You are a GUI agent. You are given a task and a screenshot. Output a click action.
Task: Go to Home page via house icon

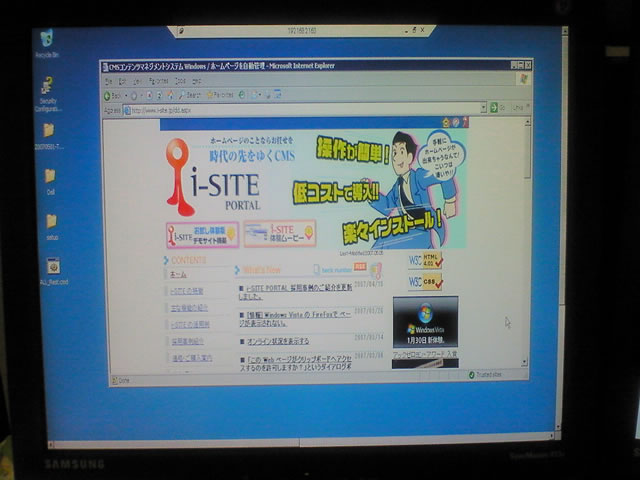click(x=170, y=95)
